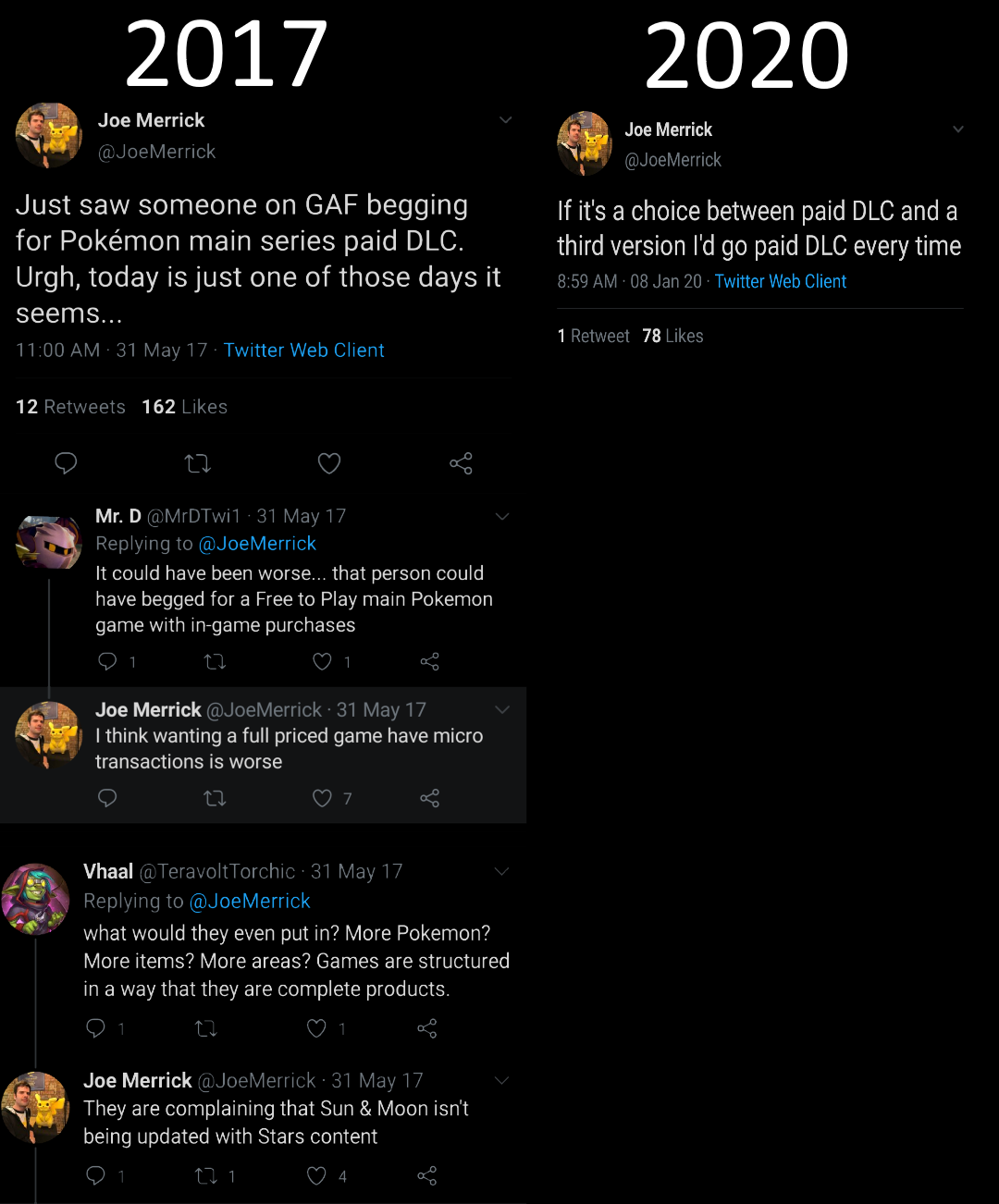The width and height of the screenshot is (999, 1204).
Task: Share the 2017 main tweet
Action: tap(461, 463)
